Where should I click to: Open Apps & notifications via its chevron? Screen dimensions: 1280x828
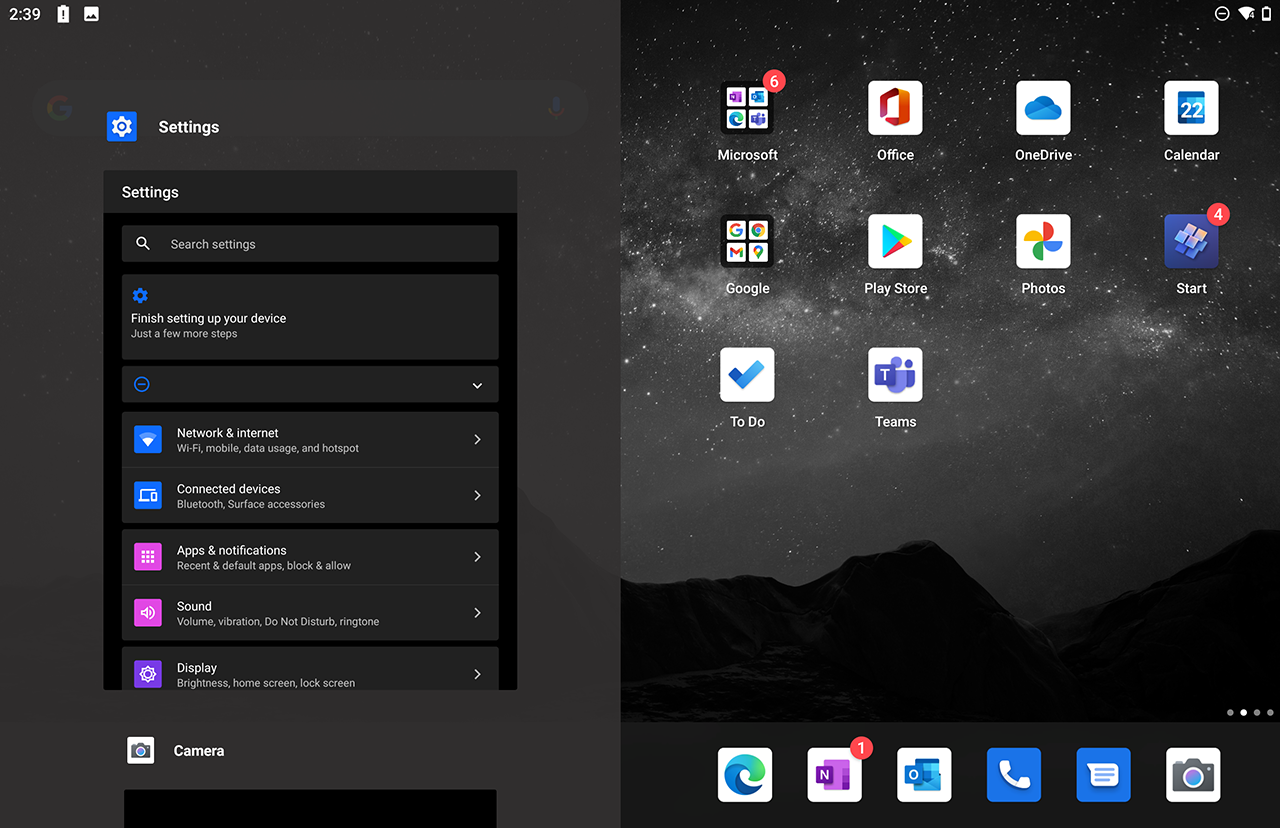tap(477, 557)
